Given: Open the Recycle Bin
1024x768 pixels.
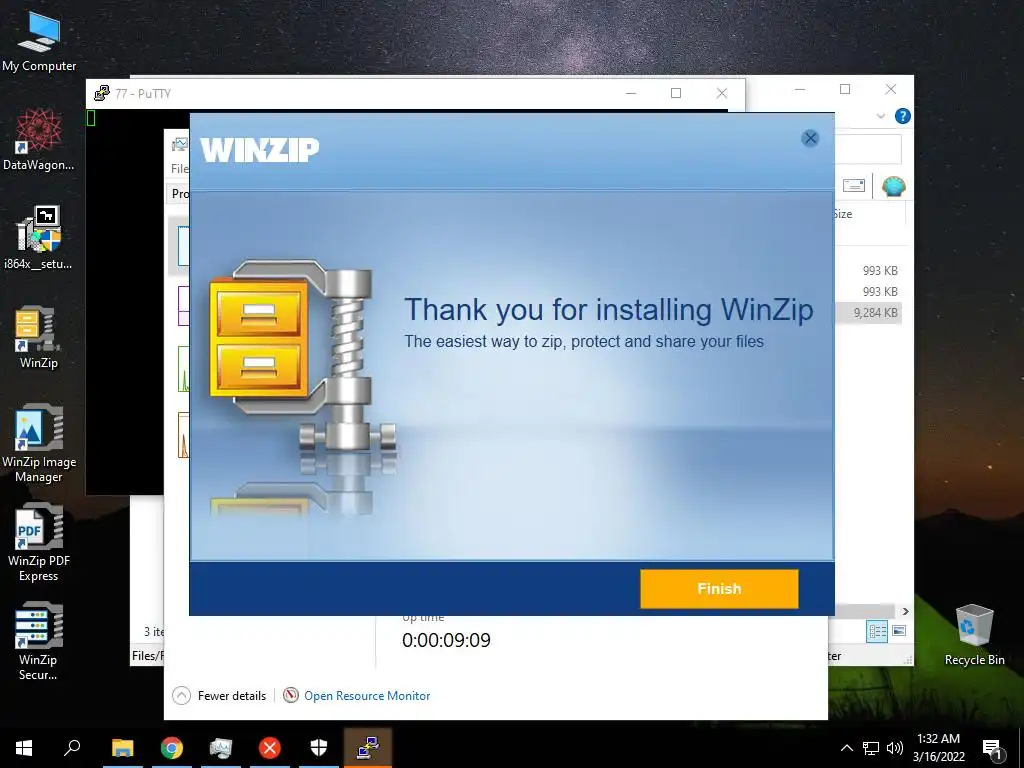Looking at the screenshot, I should (974, 635).
